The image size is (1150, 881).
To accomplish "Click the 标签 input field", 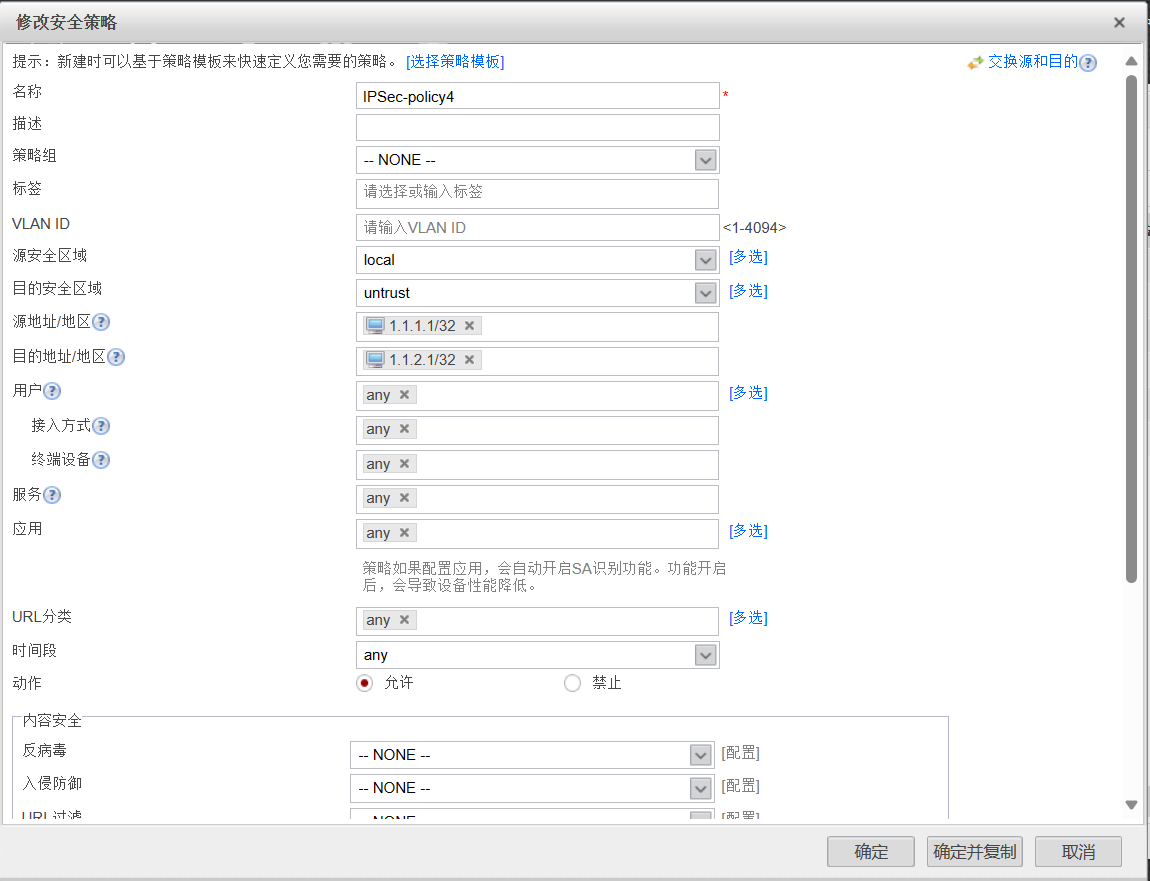I will click(538, 194).
